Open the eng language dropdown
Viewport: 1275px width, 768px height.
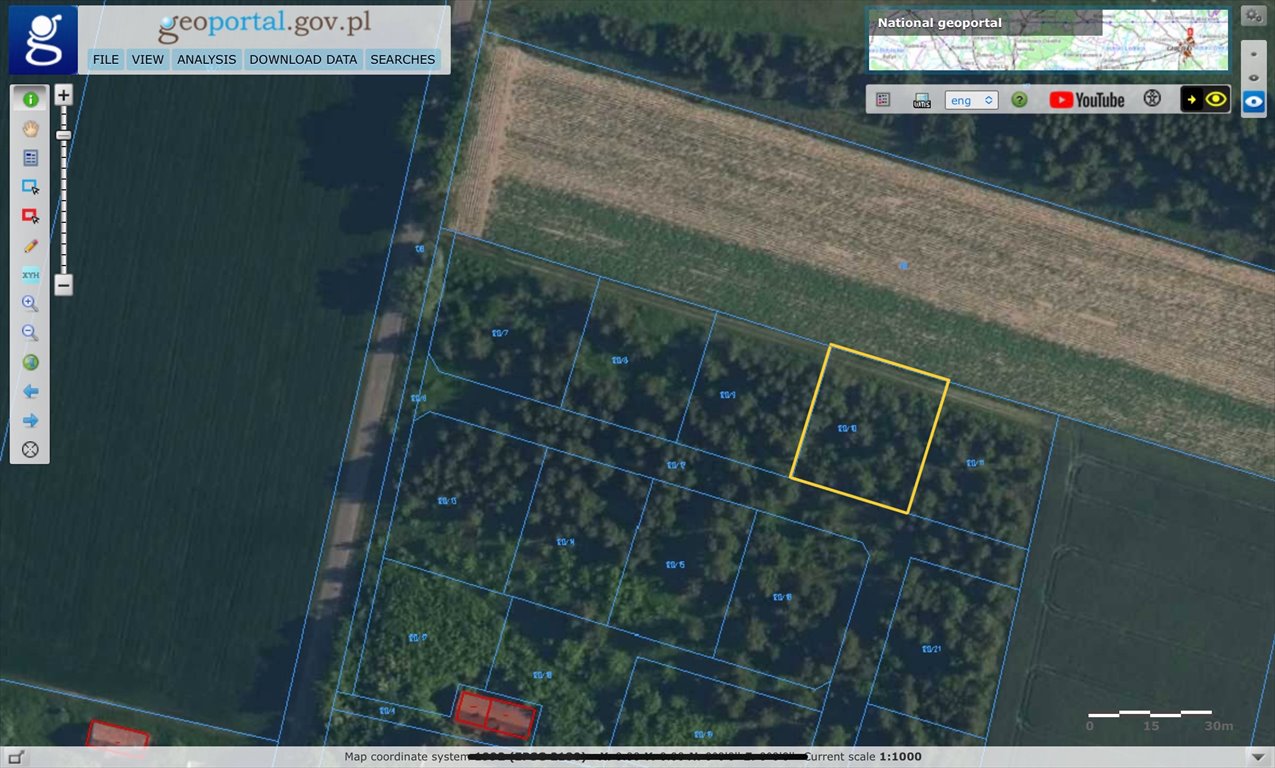point(970,99)
